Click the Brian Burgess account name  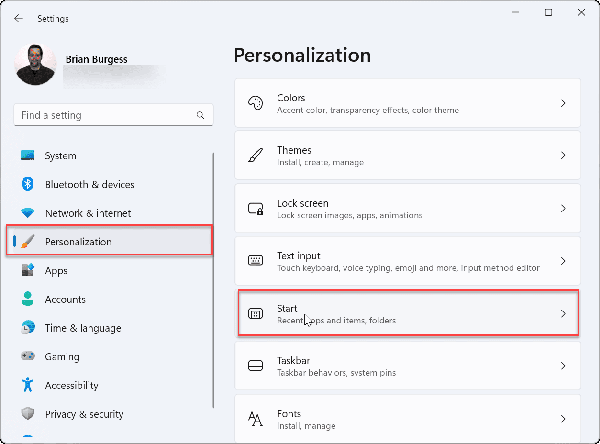[x=96, y=59]
